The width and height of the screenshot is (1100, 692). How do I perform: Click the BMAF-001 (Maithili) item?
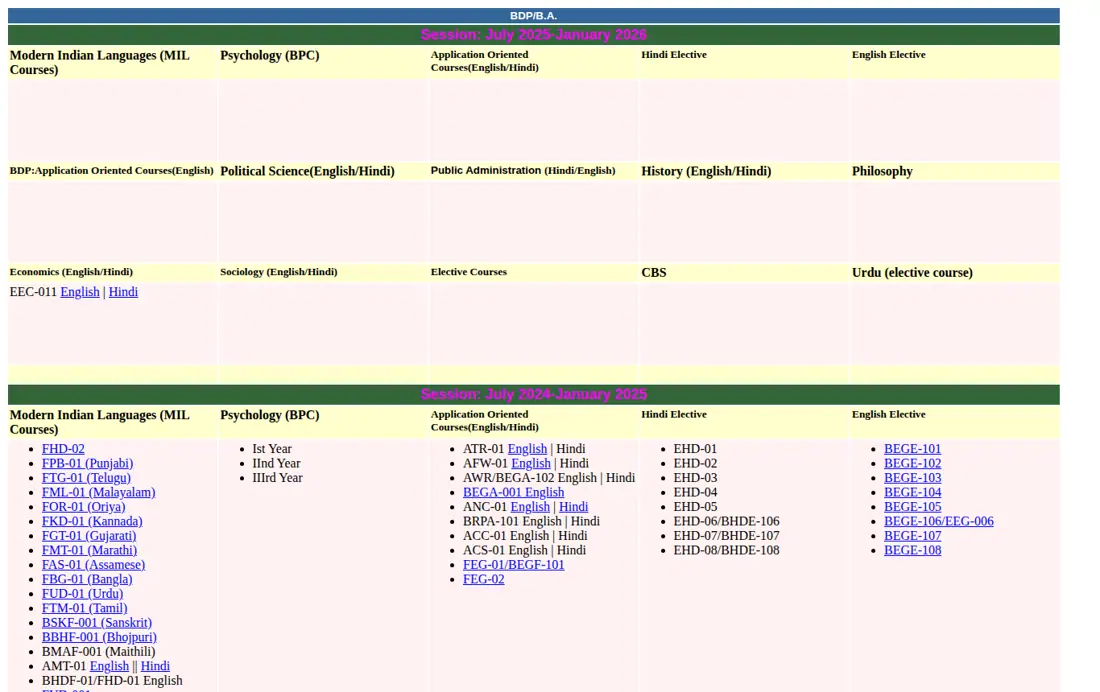point(99,652)
